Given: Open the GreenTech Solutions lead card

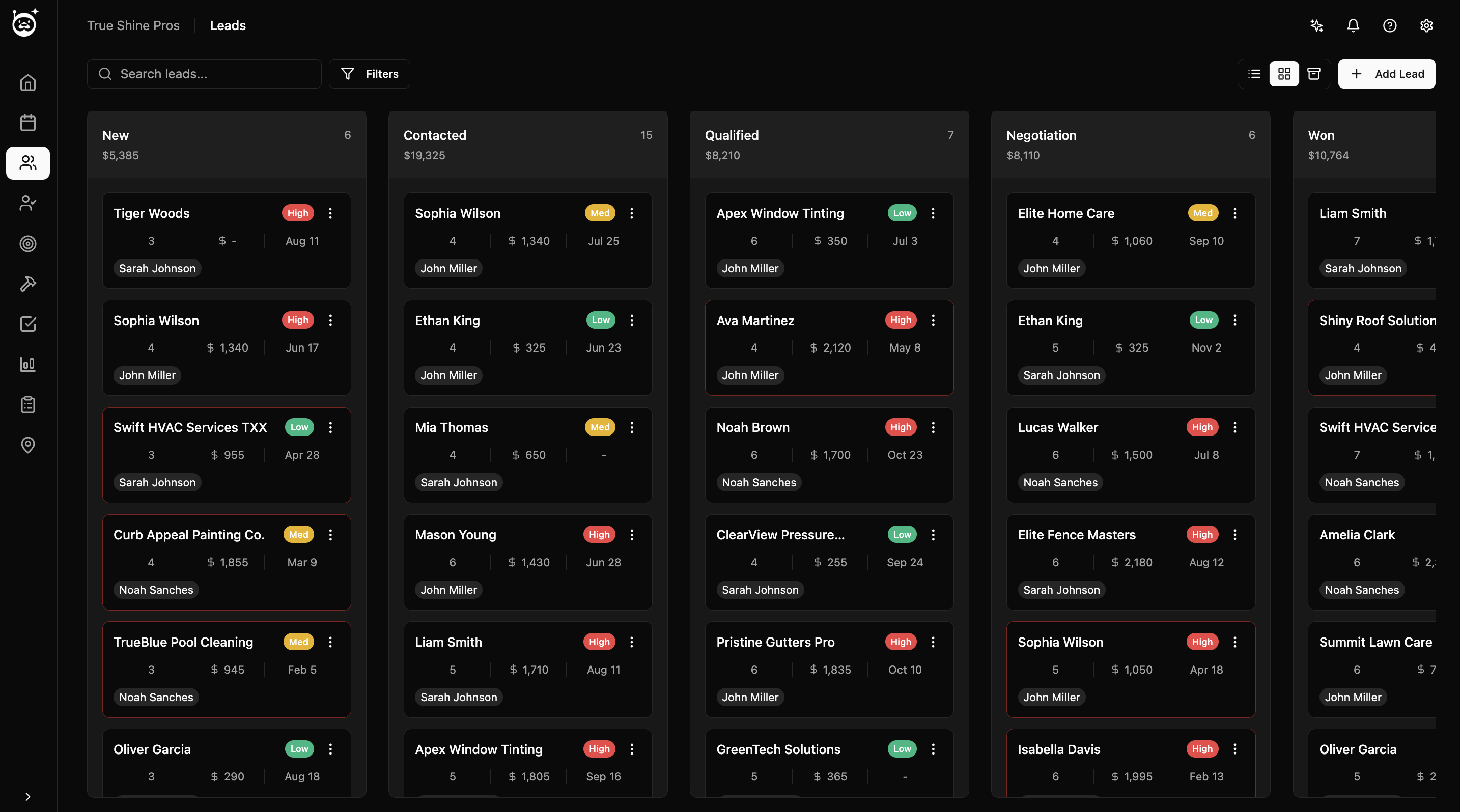Looking at the screenshot, I should click(x=830, y=763).
